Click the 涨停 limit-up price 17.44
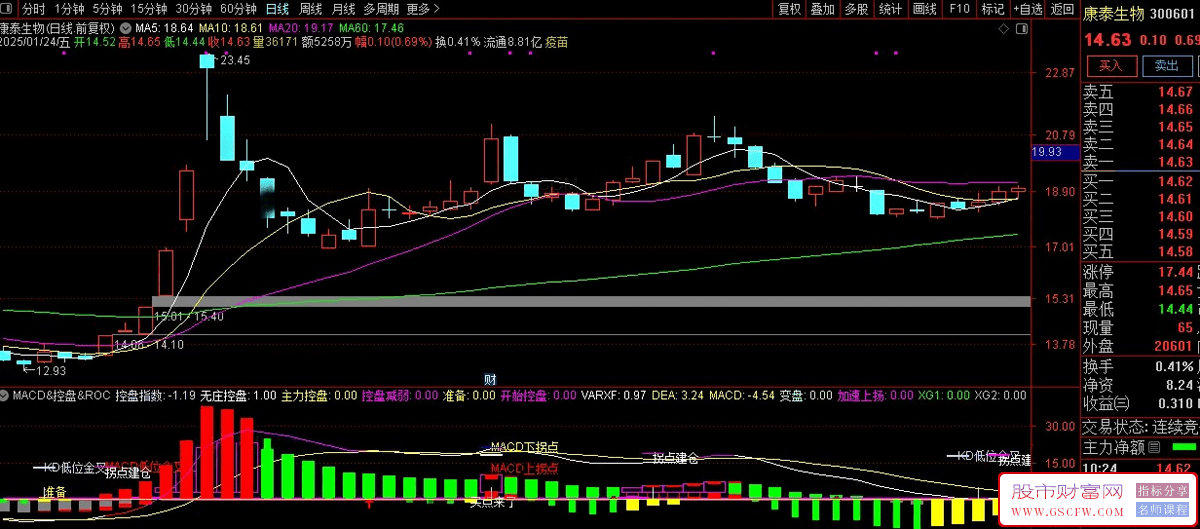 pyautogui.click(x=1174, y=272)
